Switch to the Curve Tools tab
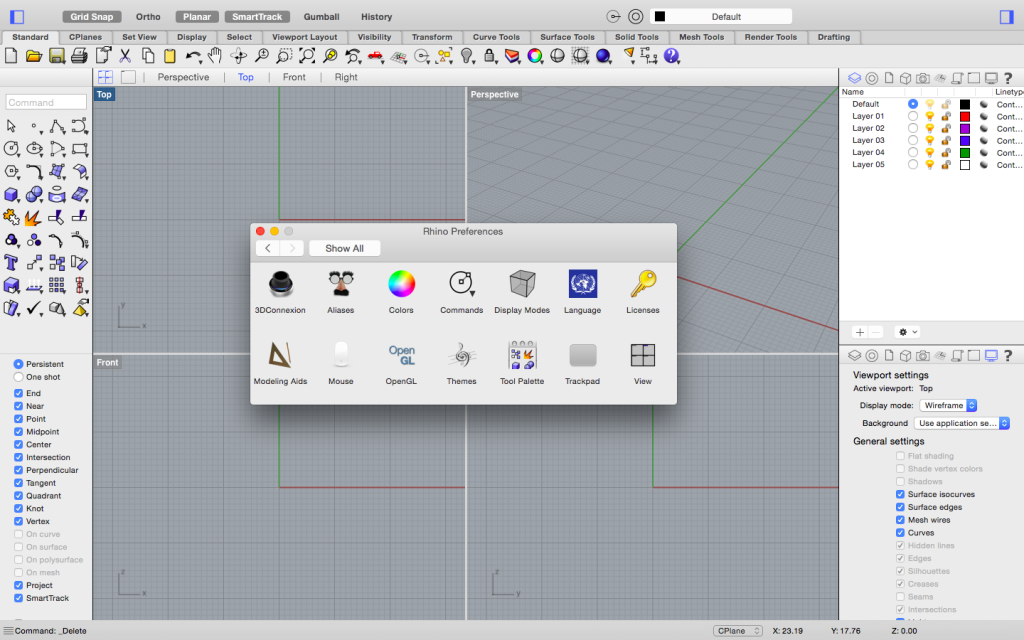Screen dimensions: 1024x640 (496, 37)
